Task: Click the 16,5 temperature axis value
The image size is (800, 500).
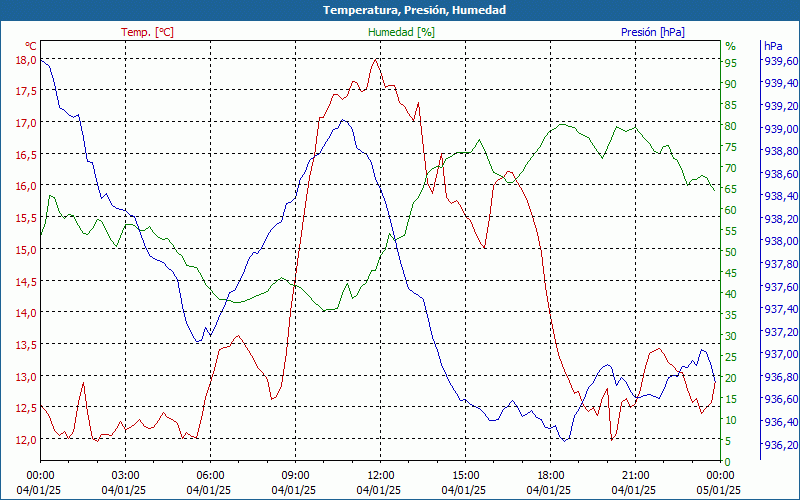Action: tap(26, 155)
